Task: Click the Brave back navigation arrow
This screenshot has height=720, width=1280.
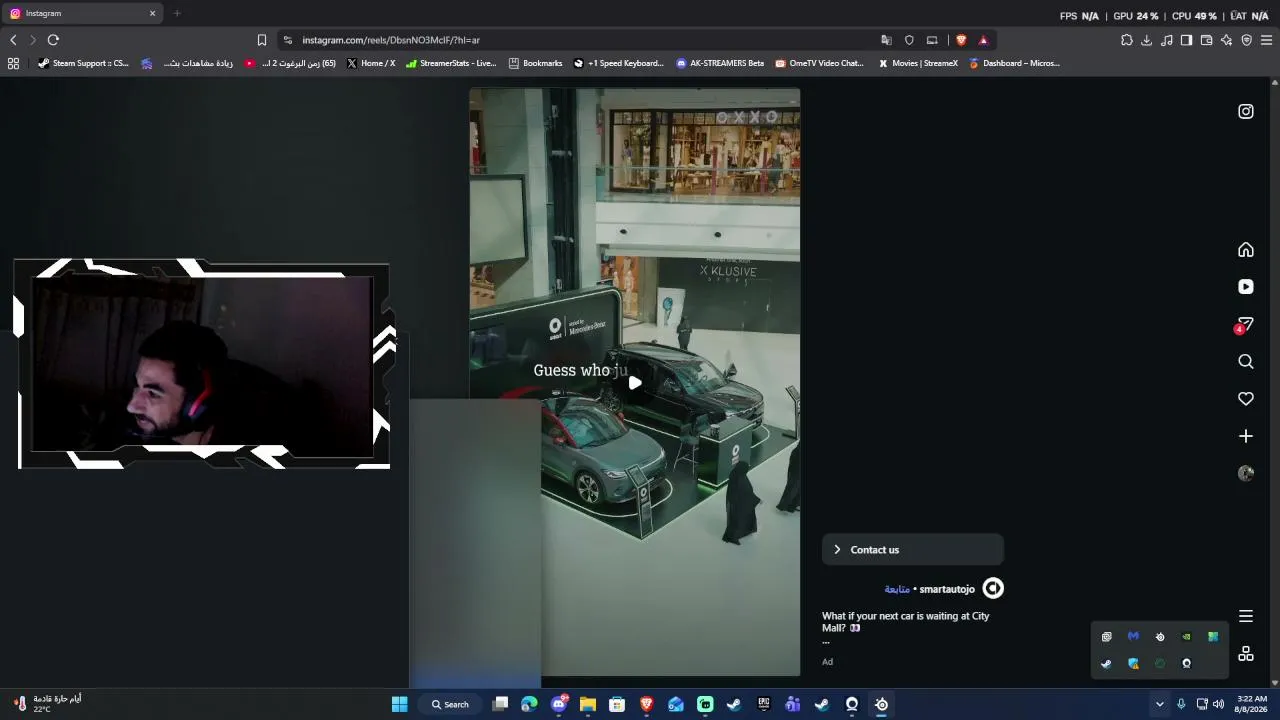Action: tap(13, 40)
